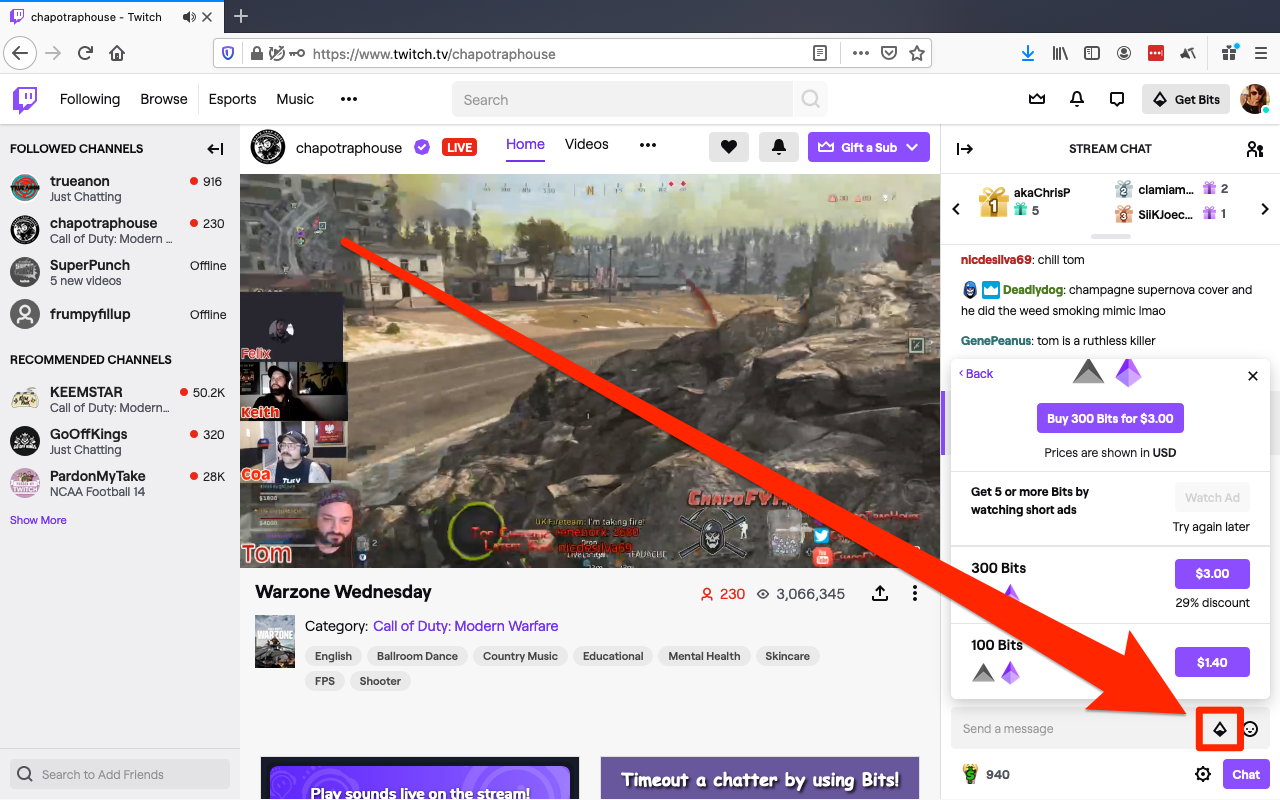The width and height of the screenshot is (1280, 800).
Task: Click Buy 300 Bits for $3.00
Action: click(1110, 418)
